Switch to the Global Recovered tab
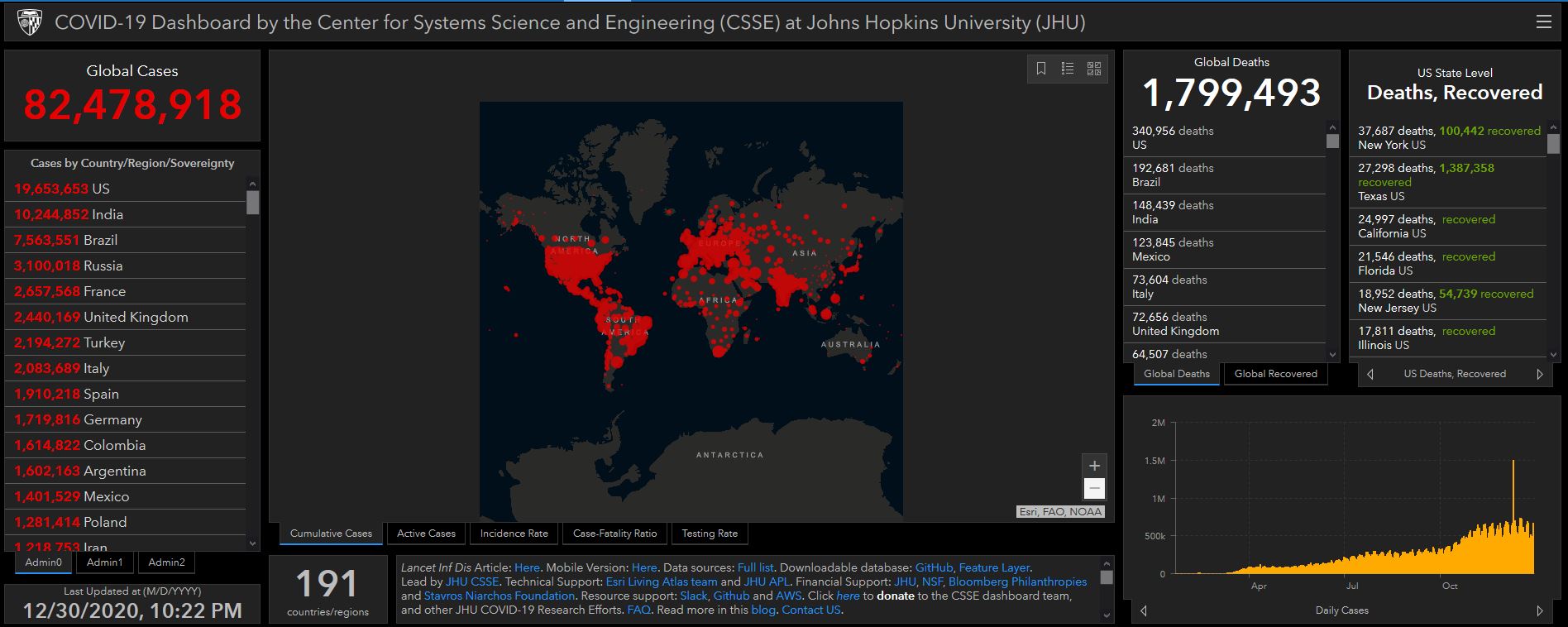This screenshot has width=1568, height=627. point(1275,374)
